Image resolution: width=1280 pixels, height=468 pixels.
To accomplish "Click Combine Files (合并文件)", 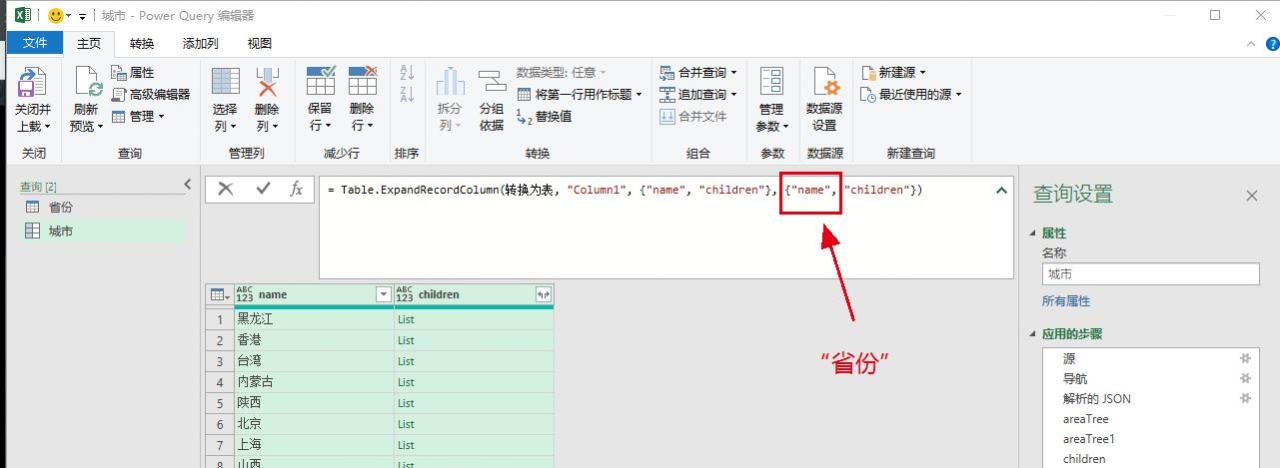I will point(693,116).
